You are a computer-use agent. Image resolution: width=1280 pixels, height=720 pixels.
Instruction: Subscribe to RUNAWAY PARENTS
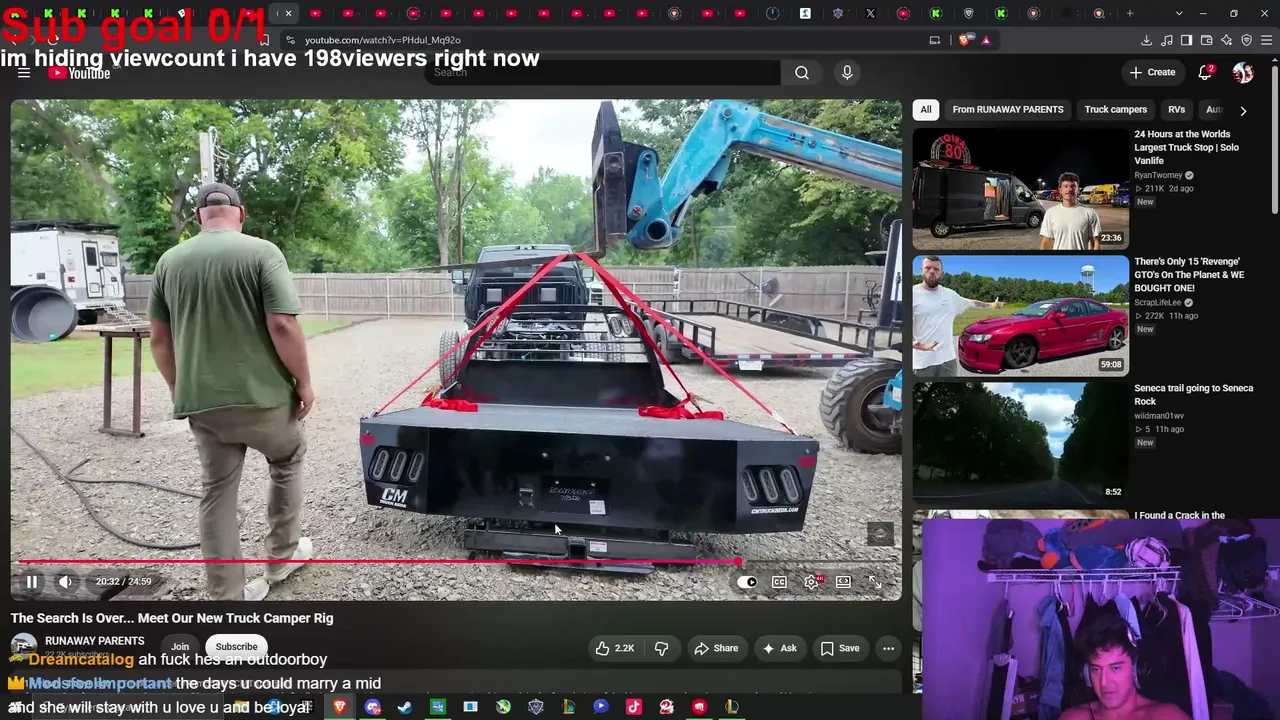click(x=236, y=646)
